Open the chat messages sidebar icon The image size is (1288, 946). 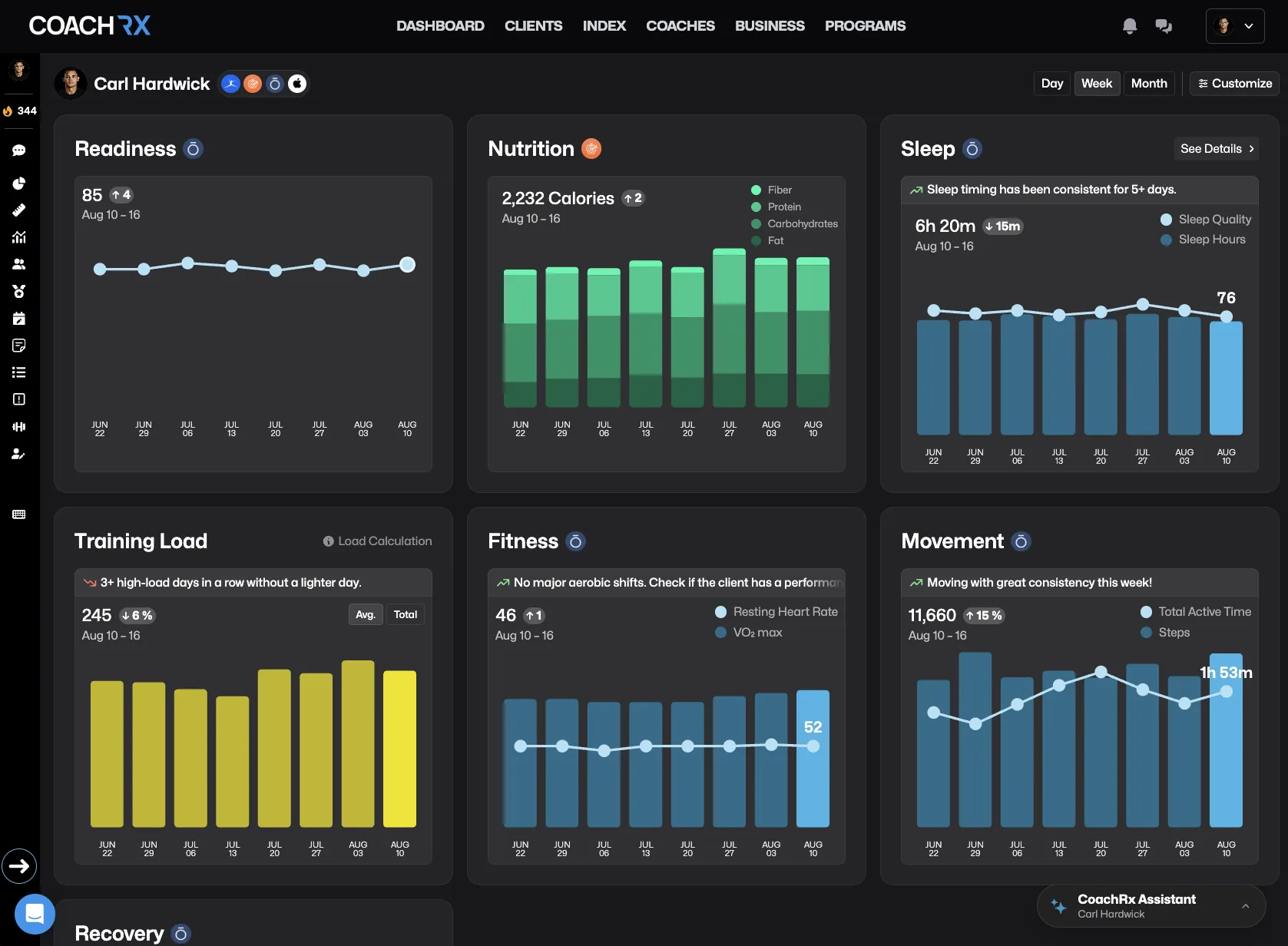click(19, 150)
